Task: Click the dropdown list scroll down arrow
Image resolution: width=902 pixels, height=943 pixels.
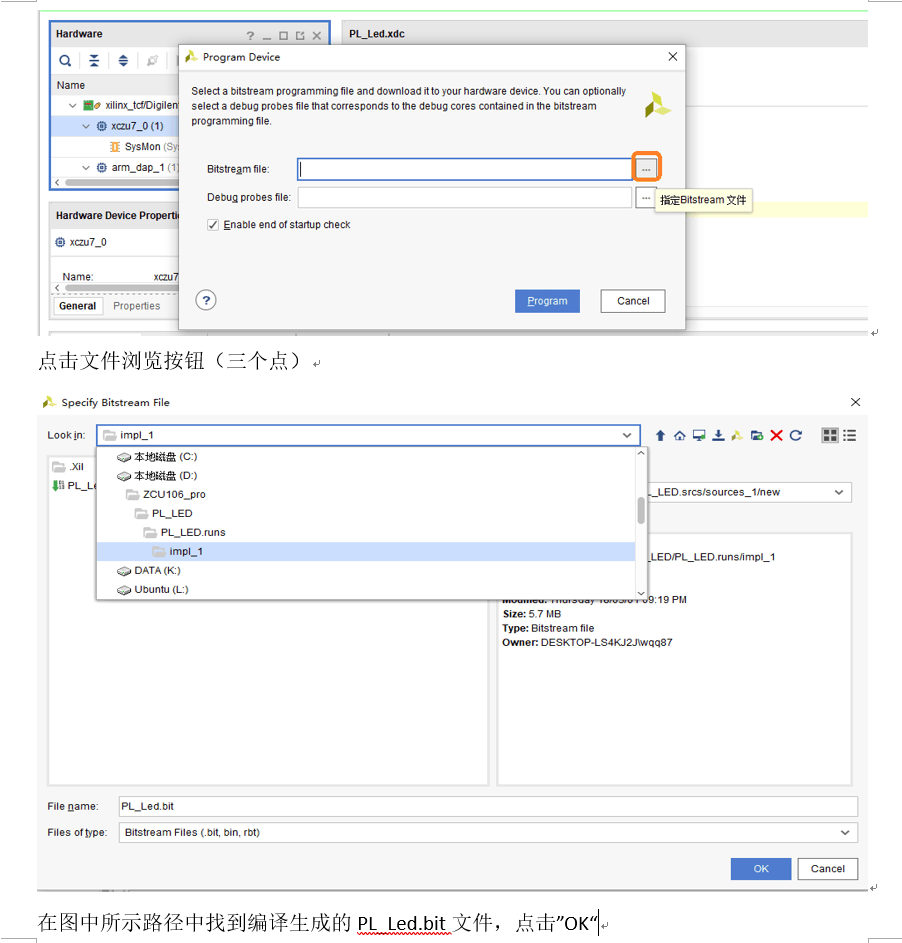Action: (641, 593)
